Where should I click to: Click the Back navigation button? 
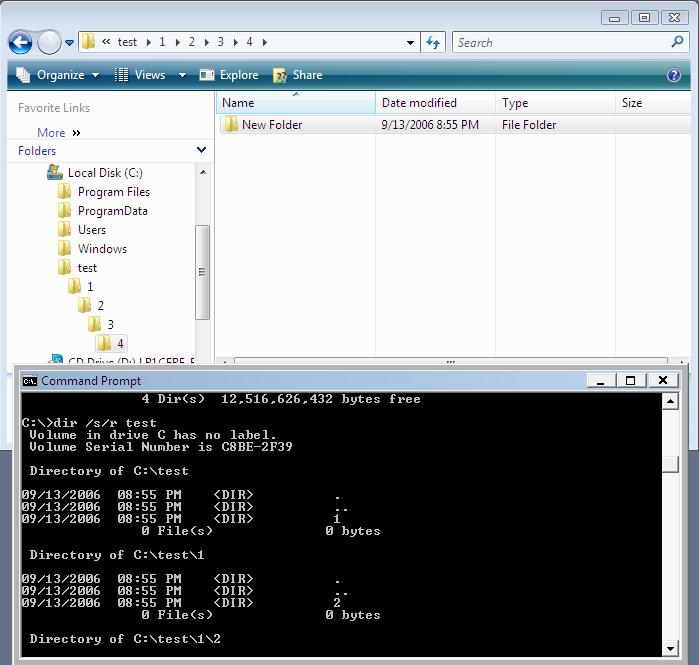click(20, 43)
